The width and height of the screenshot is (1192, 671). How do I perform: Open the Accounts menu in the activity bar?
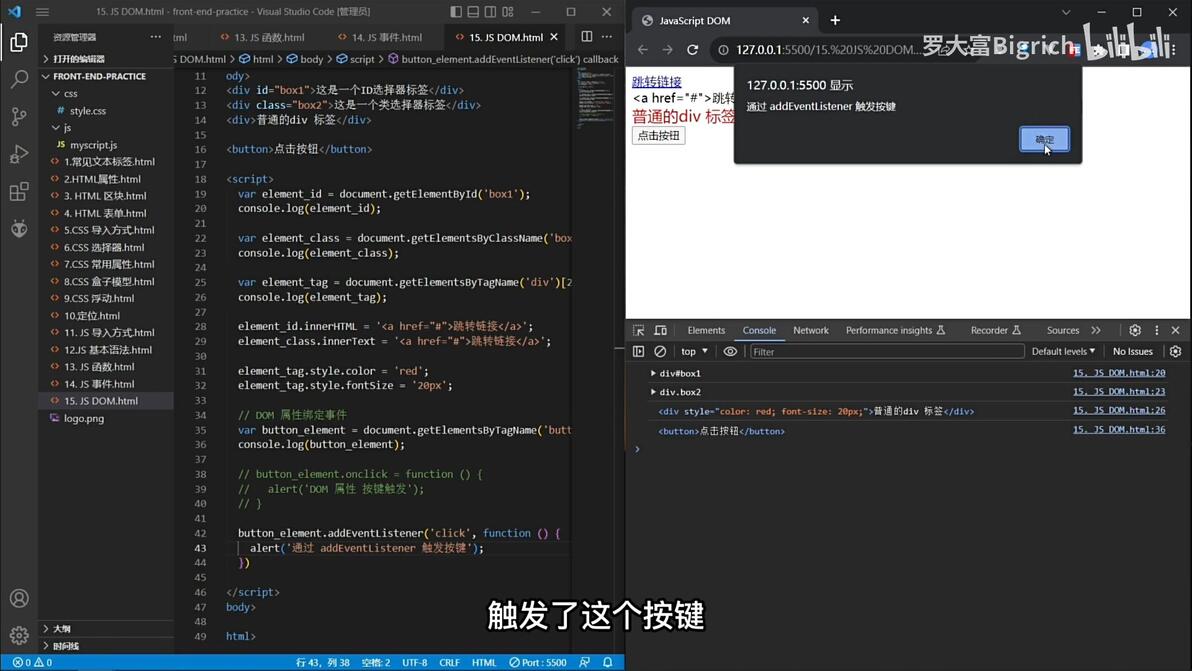[19, 599]
